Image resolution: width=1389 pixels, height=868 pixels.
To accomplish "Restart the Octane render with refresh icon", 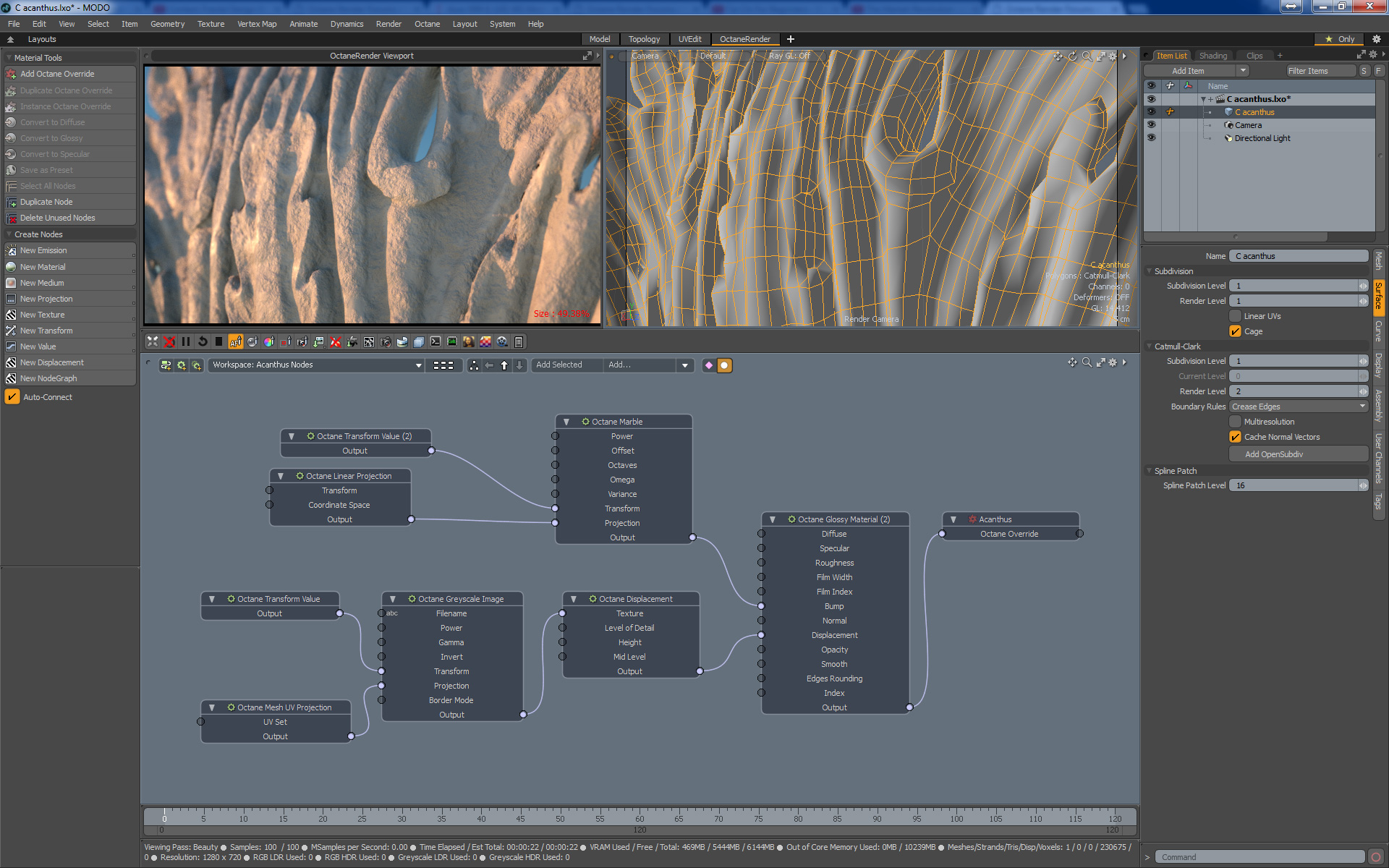I will (x=203, y=342).
